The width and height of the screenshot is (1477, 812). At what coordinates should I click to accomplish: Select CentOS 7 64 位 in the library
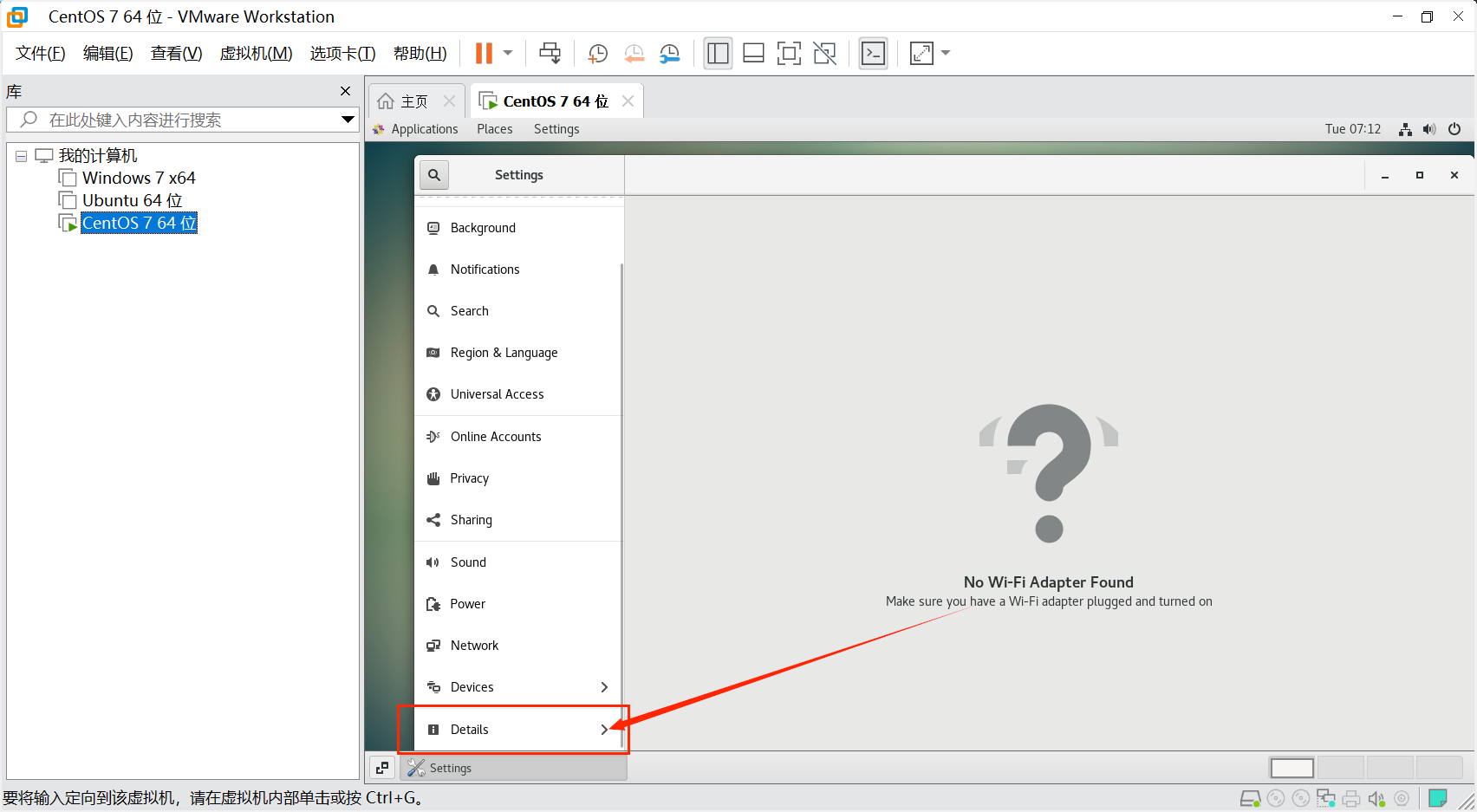[x=139, y=223]
